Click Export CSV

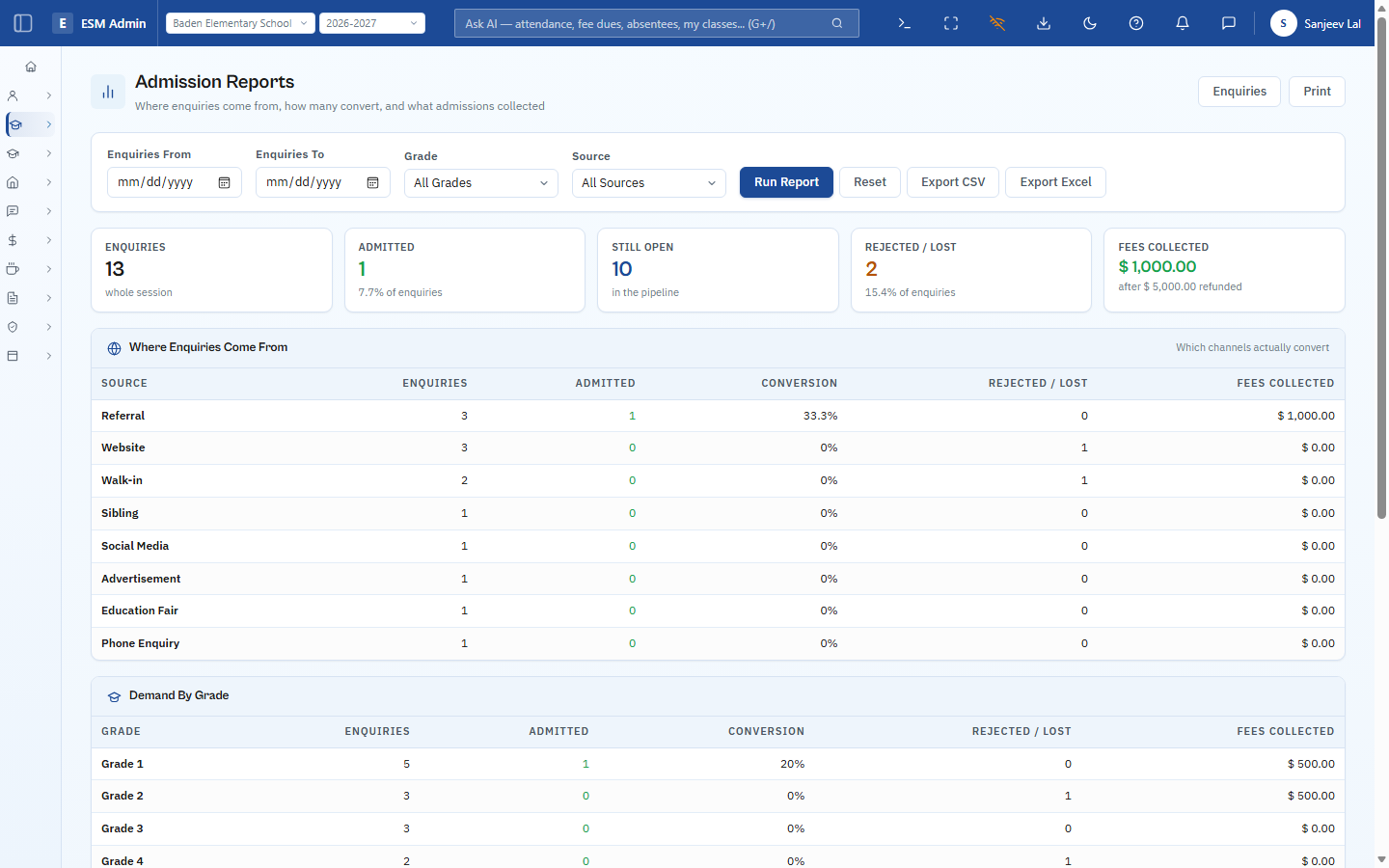click(x=953, y=182)
